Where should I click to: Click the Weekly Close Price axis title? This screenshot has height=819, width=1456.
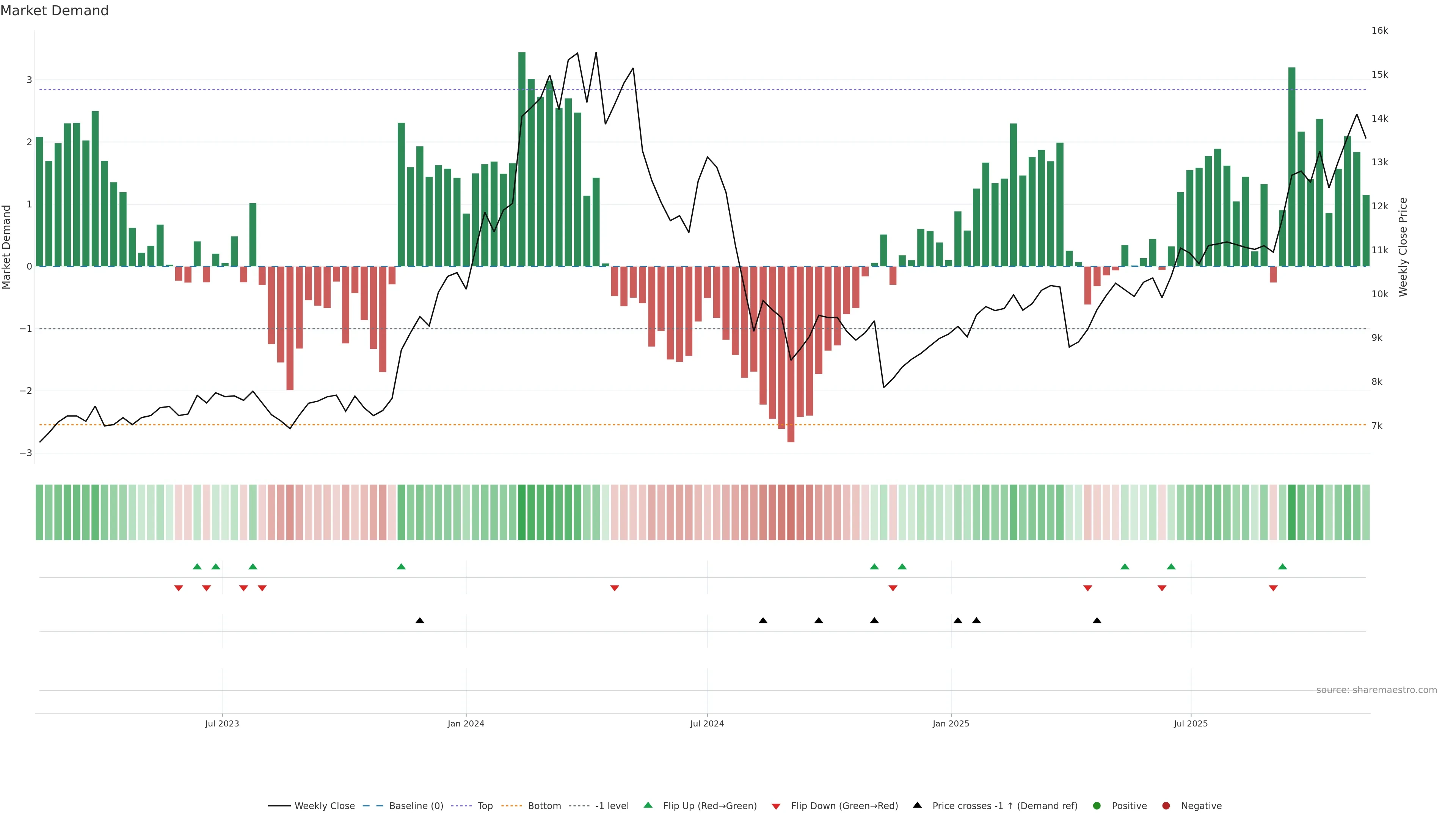click(1403, 247)
